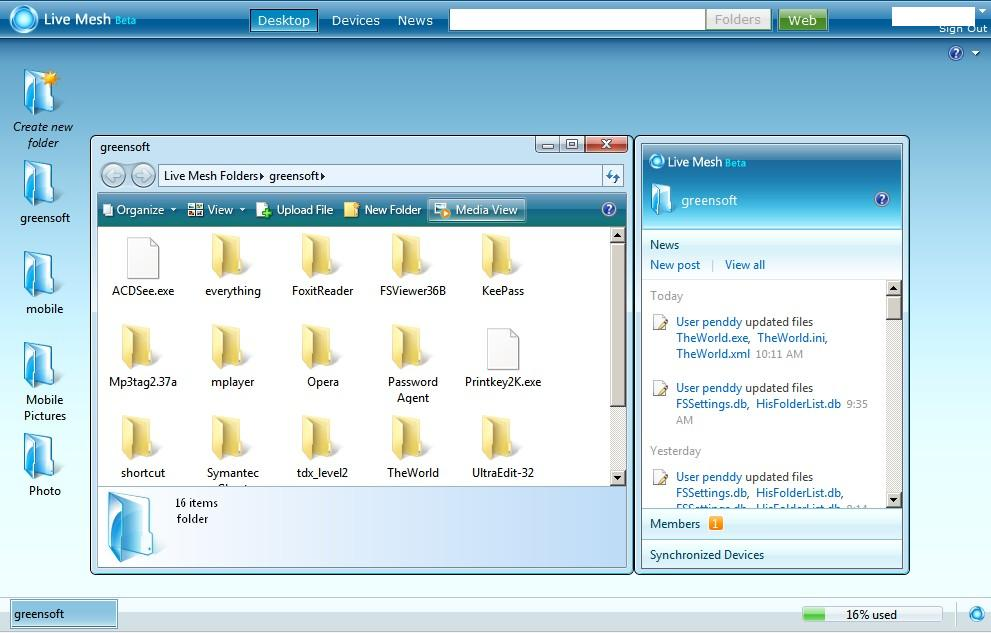Image resolution: width=991 pixels, height=633 pixels.
Task: Open help in the folder toolbar
Action: (x=609, y=209)
